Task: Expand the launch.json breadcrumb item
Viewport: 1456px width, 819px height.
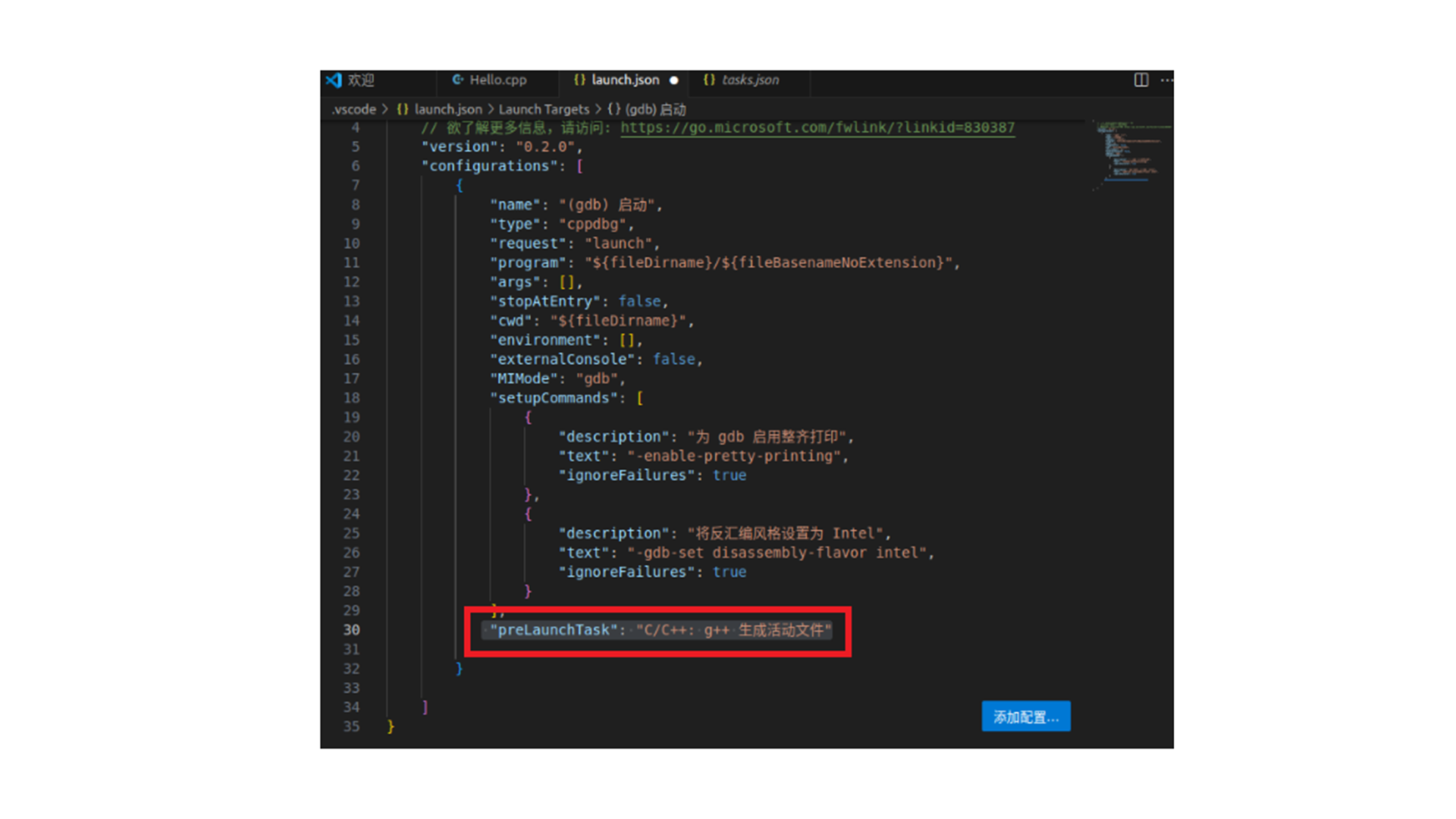Action: pos(447,109)
